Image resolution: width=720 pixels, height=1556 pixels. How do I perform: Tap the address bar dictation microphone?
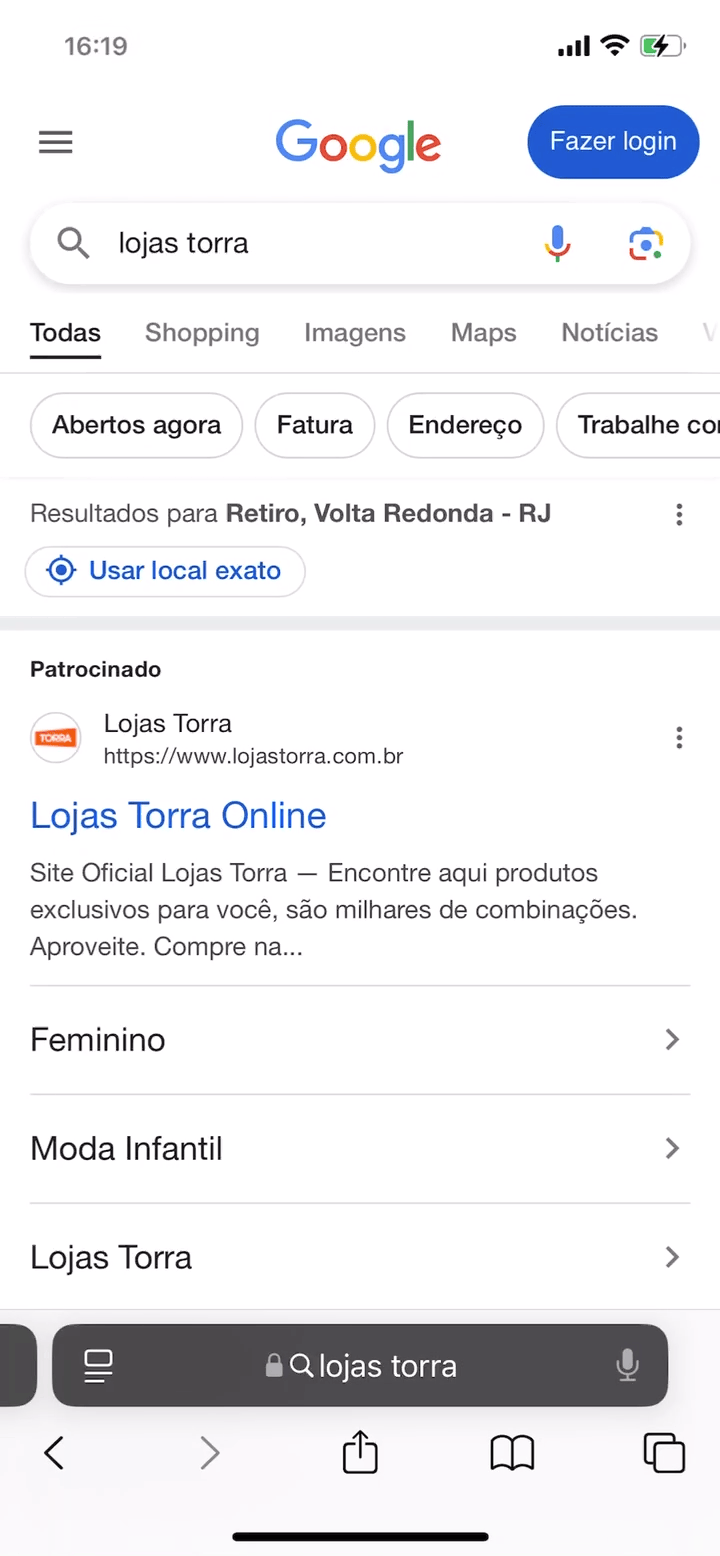click(x=627, y=1365)
